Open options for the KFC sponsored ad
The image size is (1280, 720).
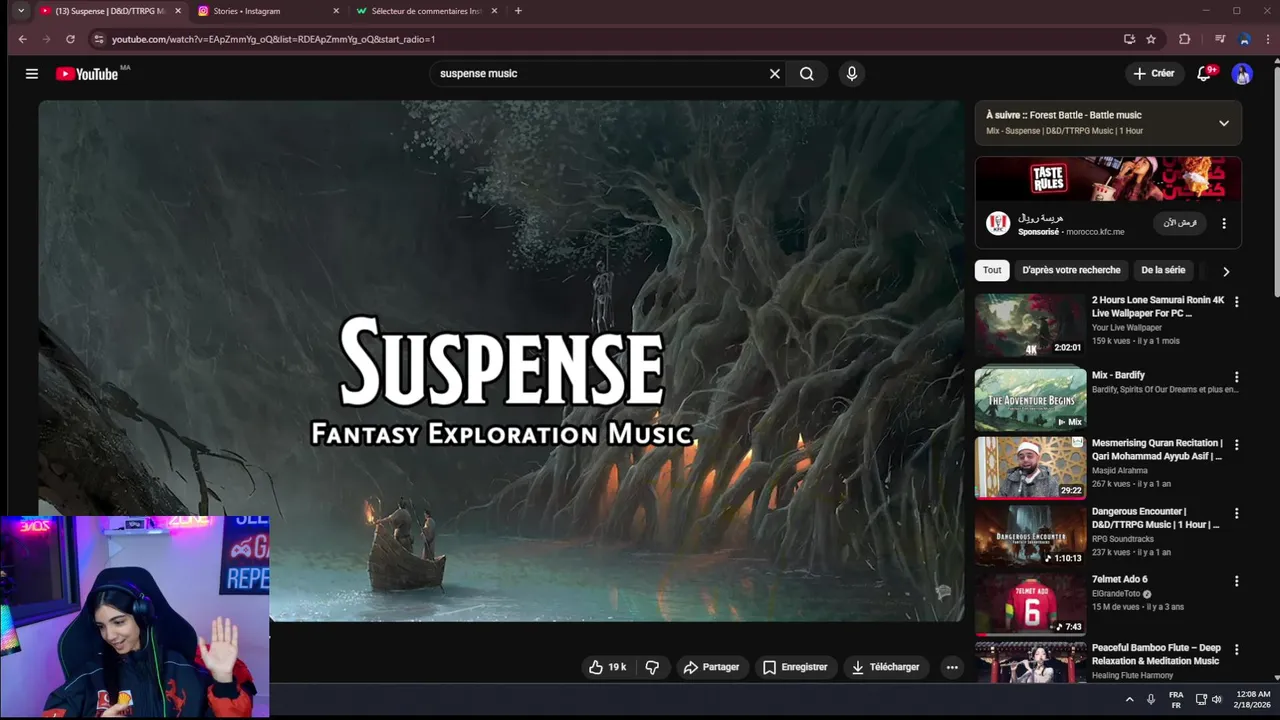[1224, 224]
